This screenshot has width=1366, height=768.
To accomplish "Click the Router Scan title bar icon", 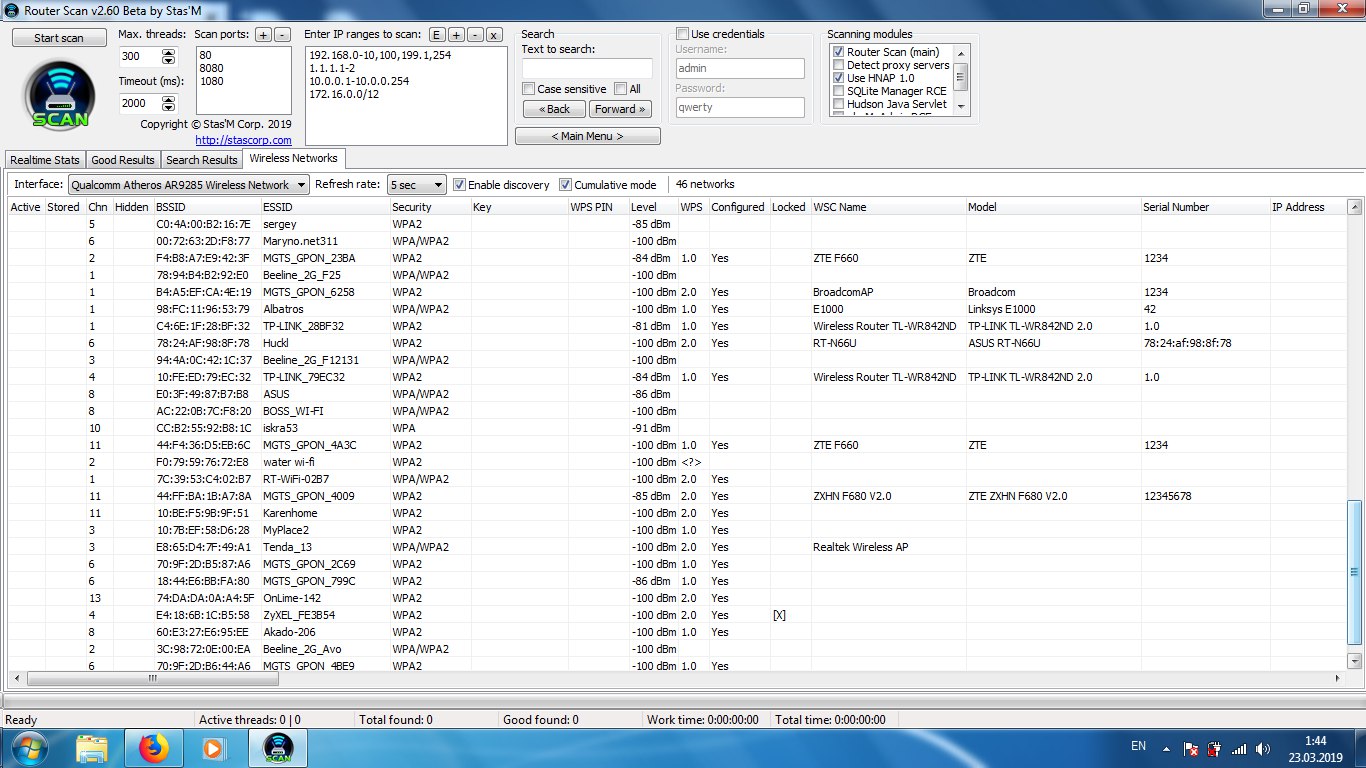I will point(12,9).
